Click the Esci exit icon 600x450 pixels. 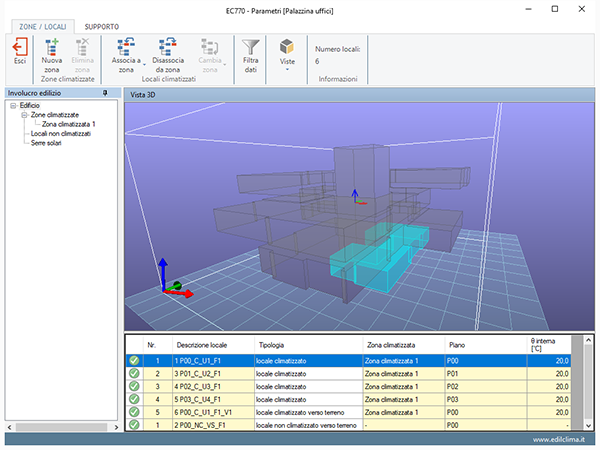pos(20,47)
